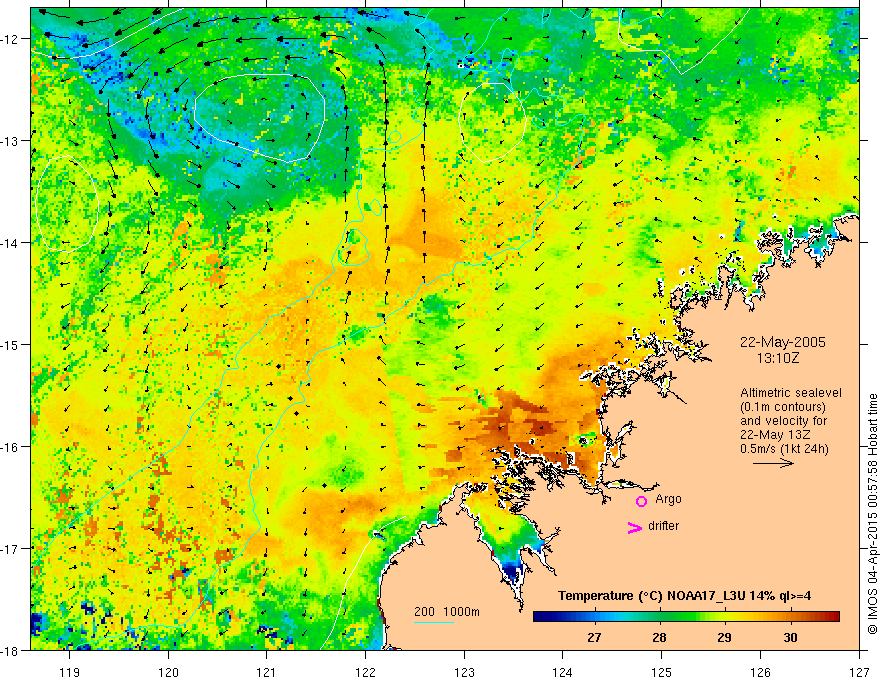Click the '(0.1m contours)' caption line
This screenshot has width=880, height=680.
[x=783, y=407]
